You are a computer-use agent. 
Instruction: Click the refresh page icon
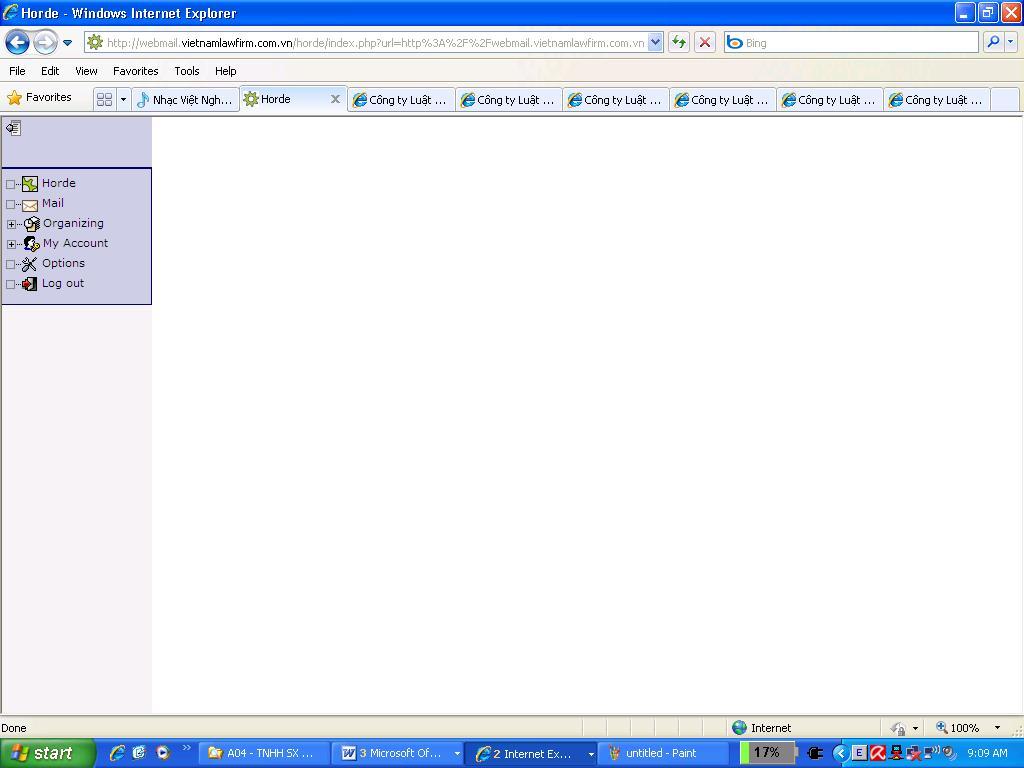pyautogui.click(x=679, y=42)
